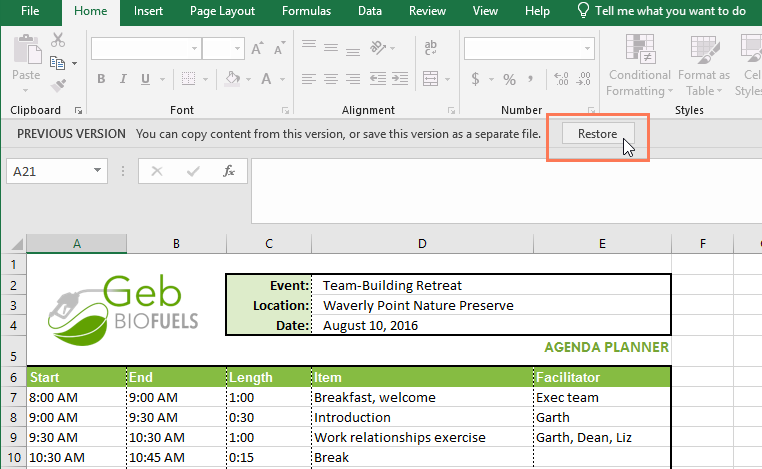Switch to the Formulas tab

pos(306,11)
